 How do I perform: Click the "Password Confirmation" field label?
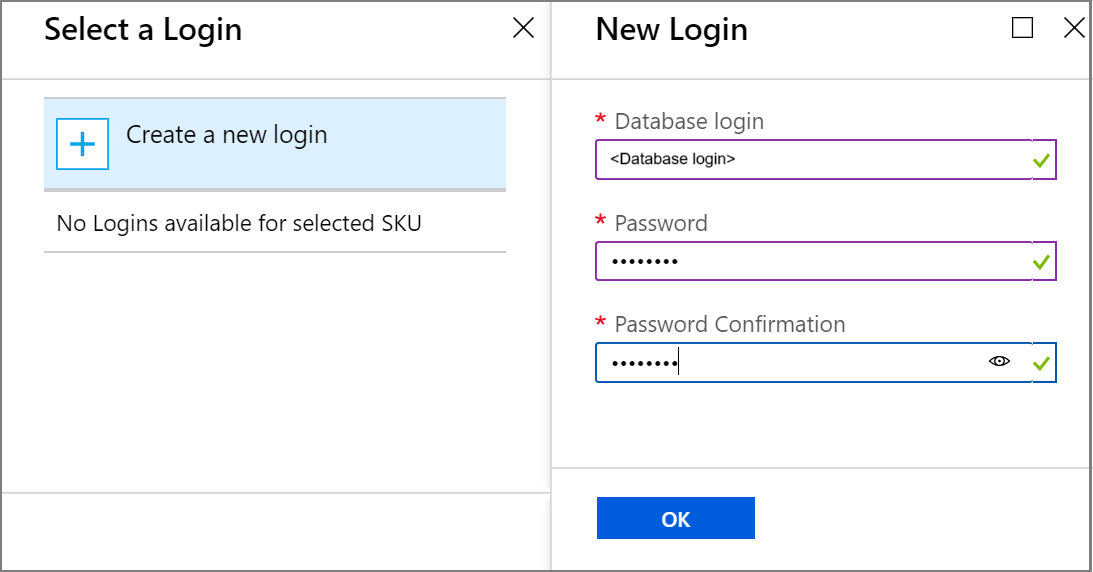point(730,324)
